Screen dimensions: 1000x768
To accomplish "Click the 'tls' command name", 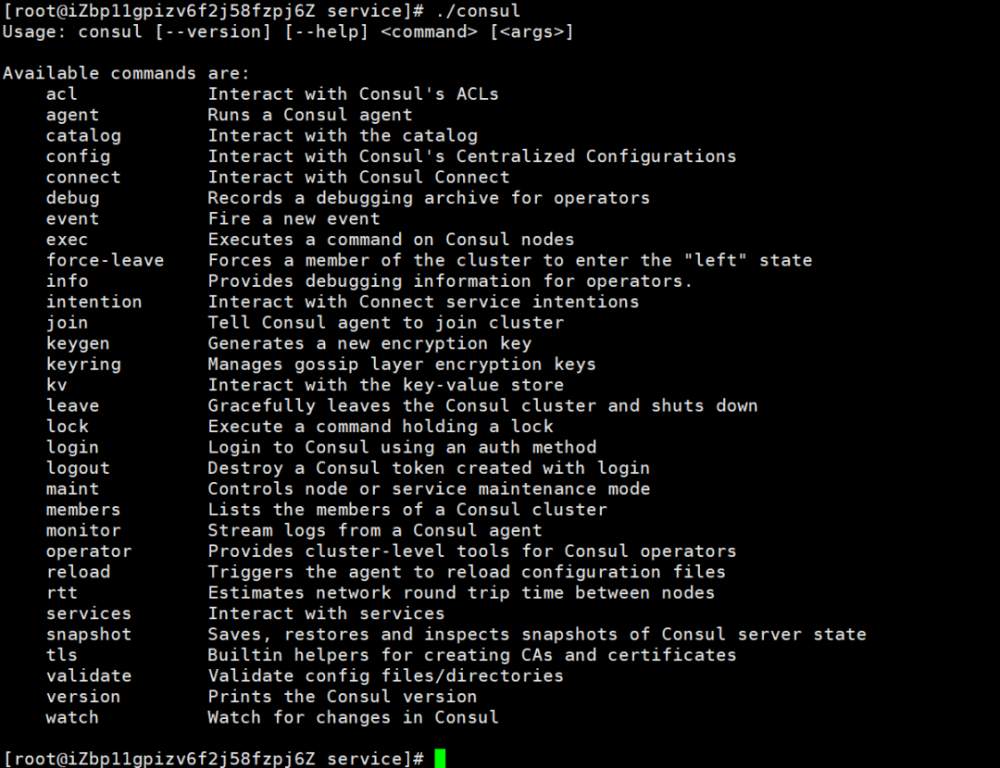I will click(x=61, y=655).
